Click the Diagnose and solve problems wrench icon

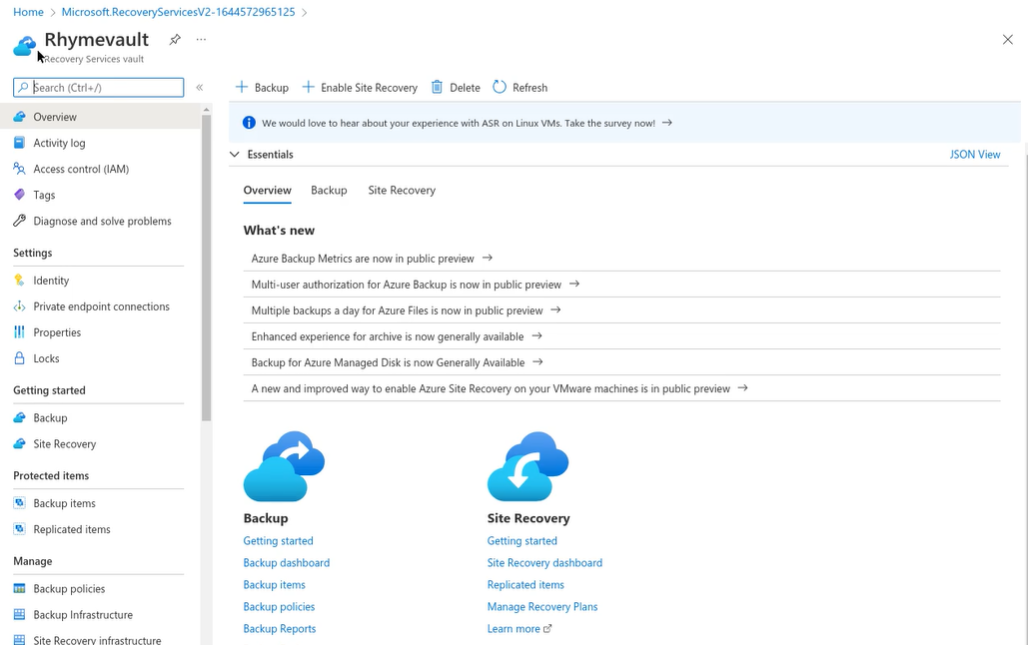pyautogui.click(x=20, y=221)
